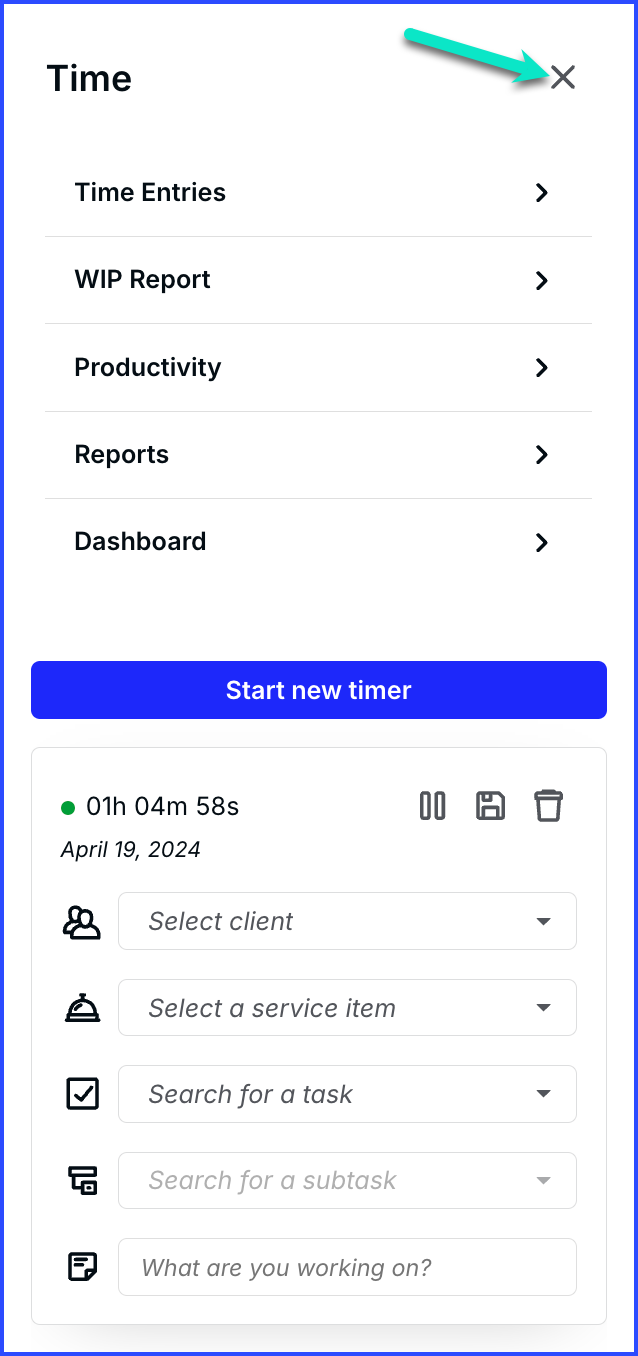Pause the running timer

click(x=432, y=806)
